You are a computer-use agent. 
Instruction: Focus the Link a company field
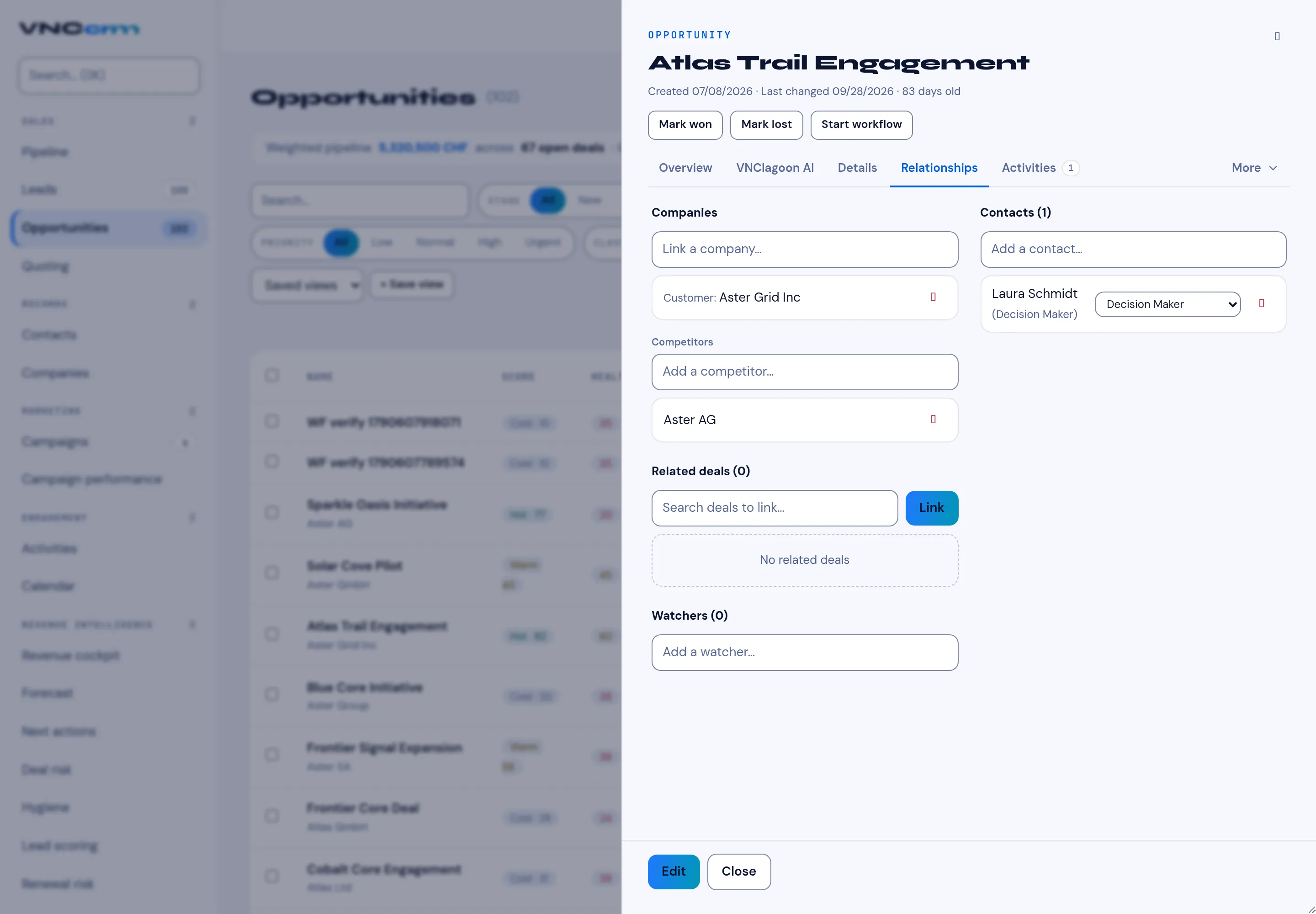[x=804, y=249]
